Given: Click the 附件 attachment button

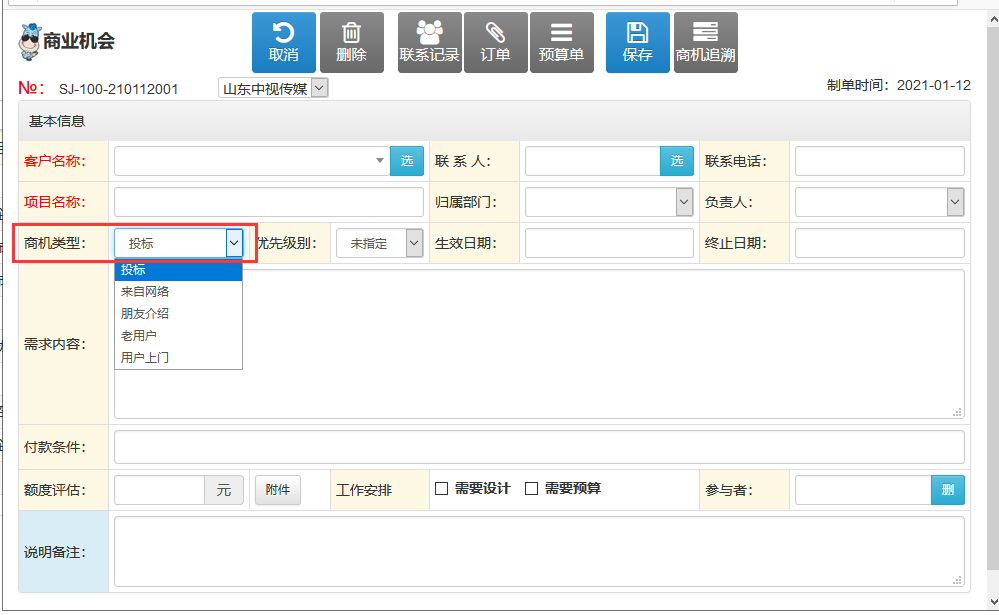Looking at the screenshot, I should (x=278, y=490).
